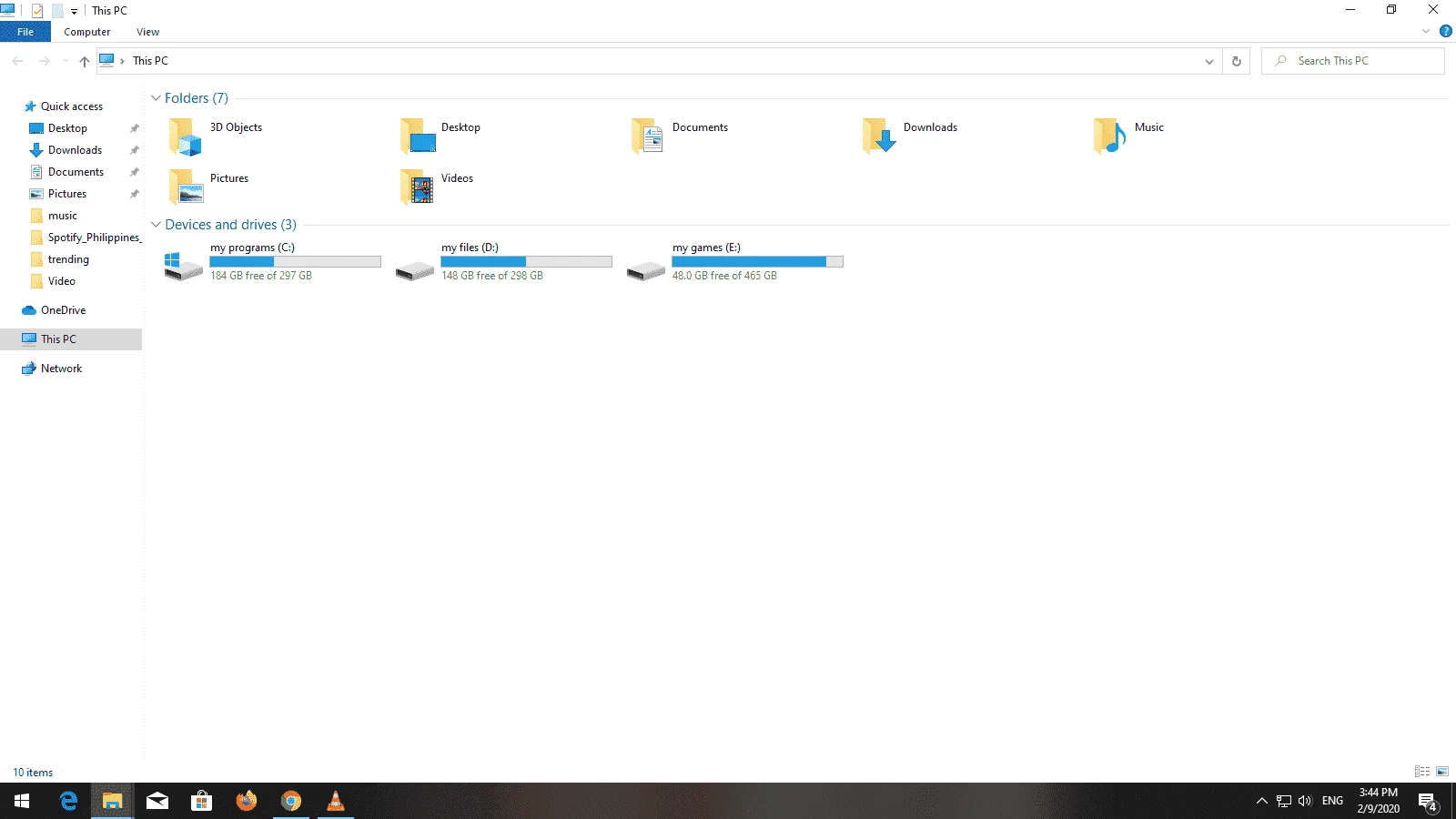Open Google Chrome from the taskbar

[x=291, y=801]
